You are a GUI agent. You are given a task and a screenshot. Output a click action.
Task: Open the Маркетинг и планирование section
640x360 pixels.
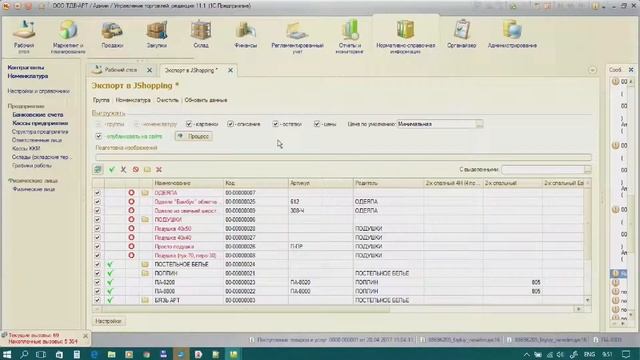point(68,37)
